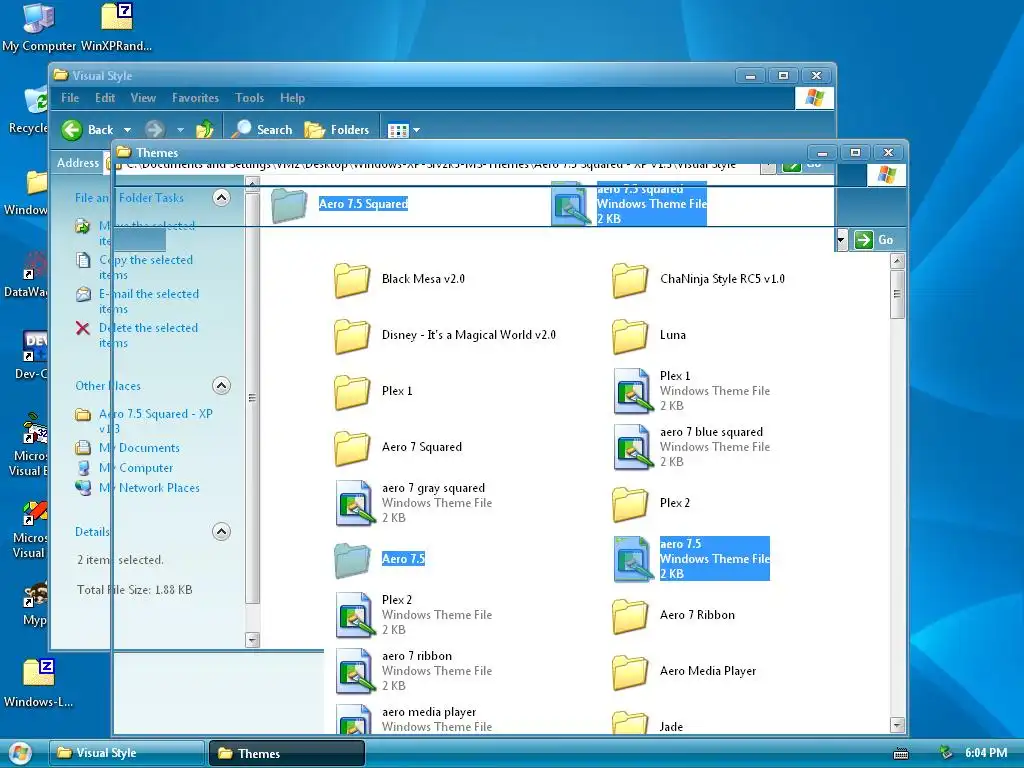
Task: Select the Jade folder icon
Action: 630,722
